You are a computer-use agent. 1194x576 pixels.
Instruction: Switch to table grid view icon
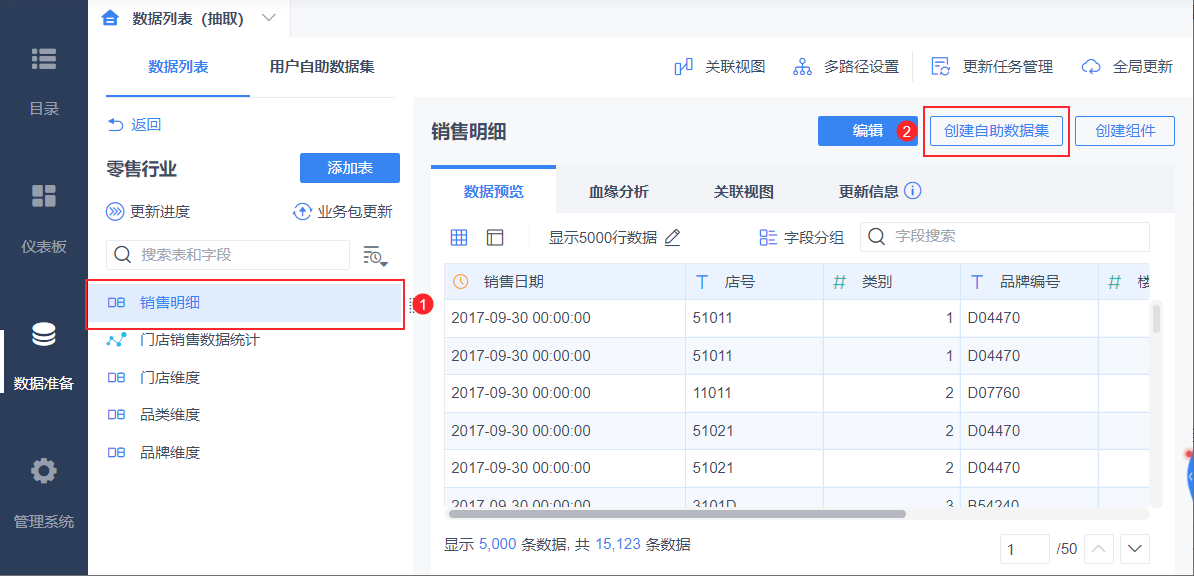[x=458, y=237]
